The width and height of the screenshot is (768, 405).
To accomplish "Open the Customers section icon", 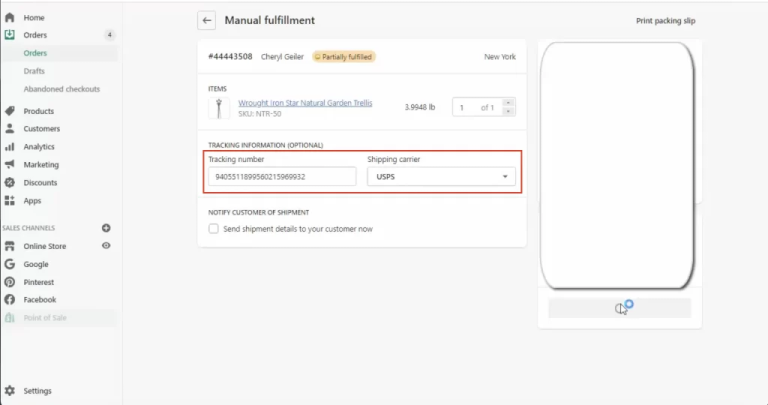I will 10,129.
